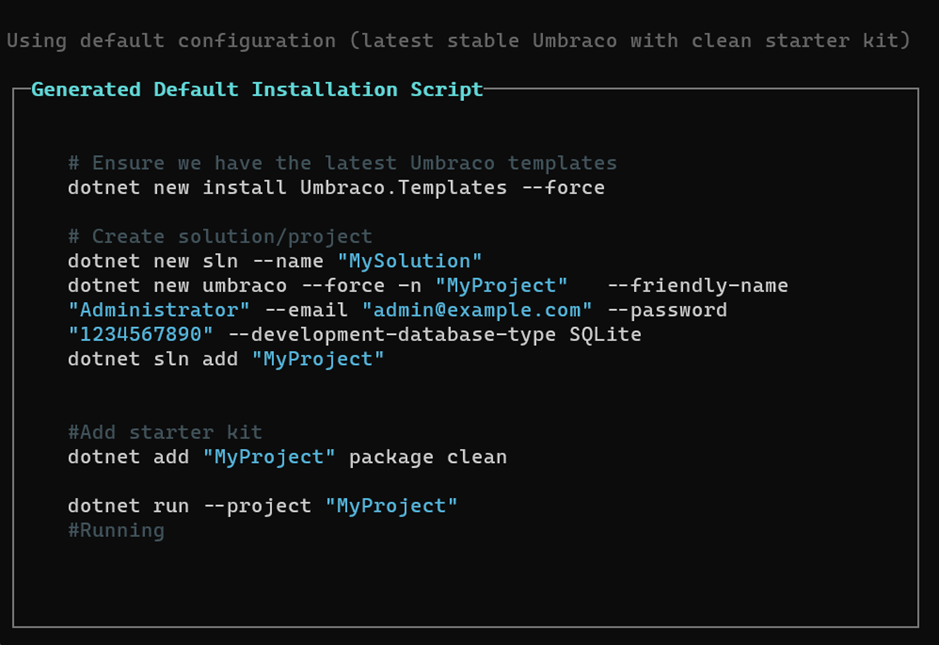This screenshot has height=645, width=939.
Task: Click the admin@example.com email value
Action: tap(477, 310)
